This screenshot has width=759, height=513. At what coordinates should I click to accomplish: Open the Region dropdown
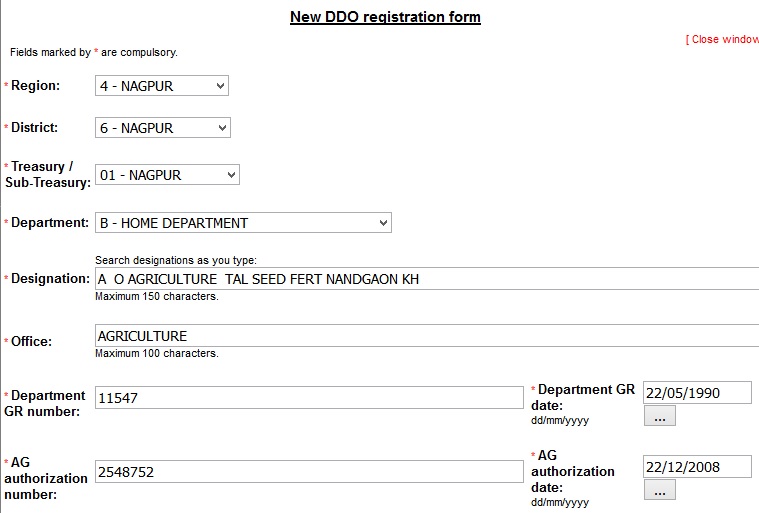(162, 86)
